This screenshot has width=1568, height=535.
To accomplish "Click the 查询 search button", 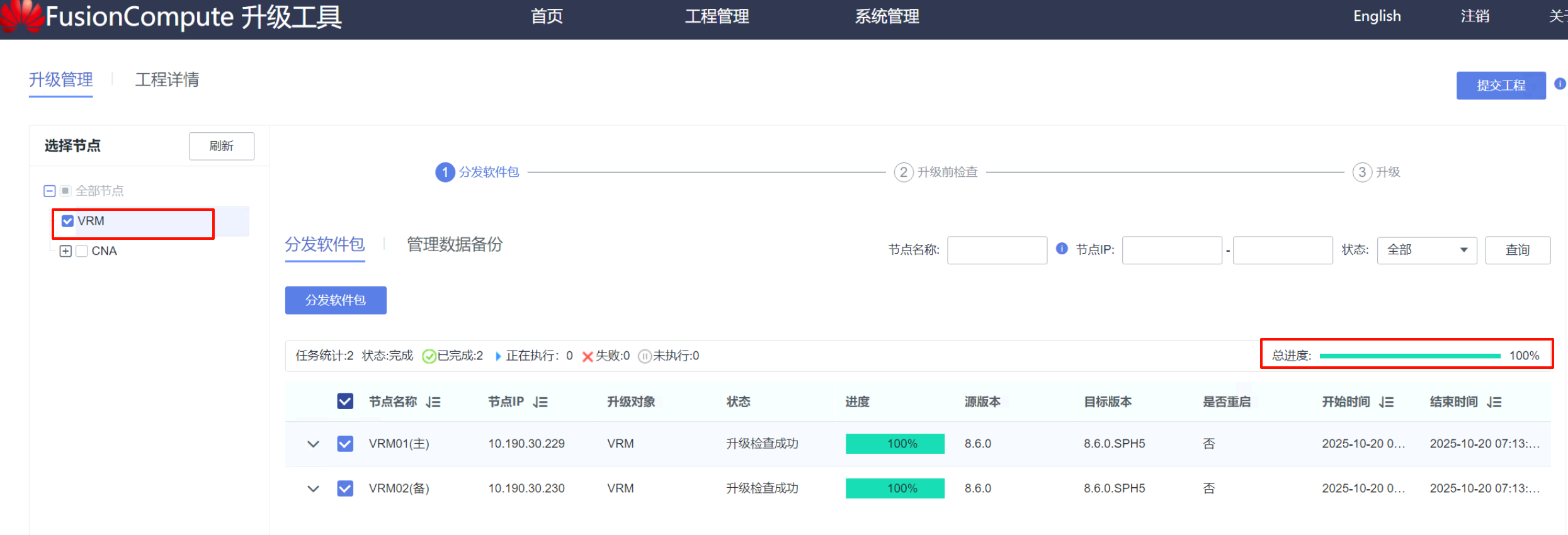I will [x=1517, y=250].
